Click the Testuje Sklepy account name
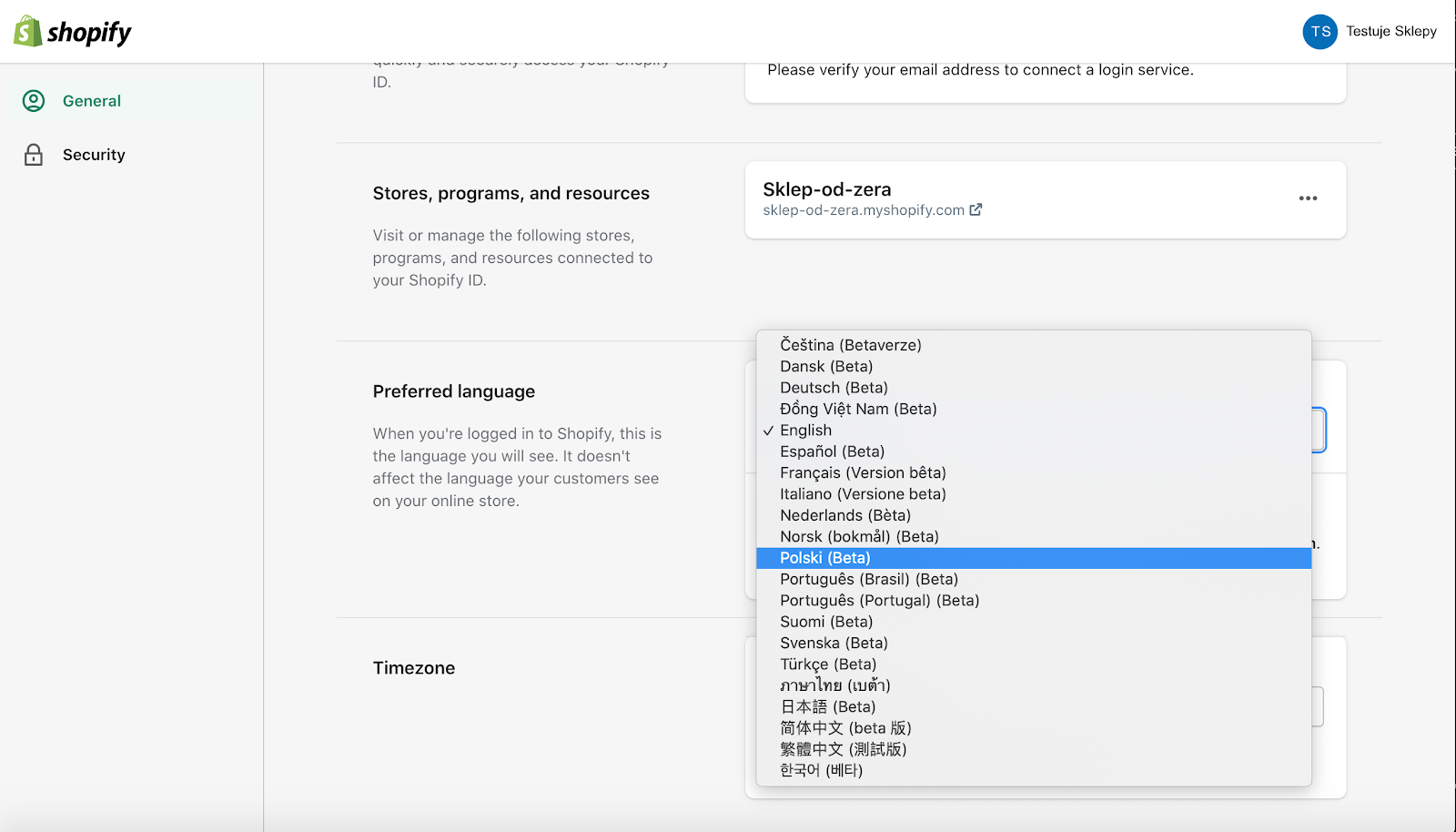Viewport: 1456px width, 832px height. (1391, 31)
